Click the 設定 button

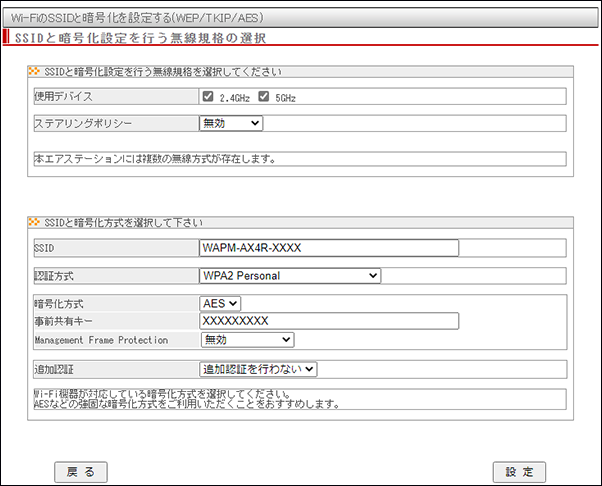click(x=520, y=472)
